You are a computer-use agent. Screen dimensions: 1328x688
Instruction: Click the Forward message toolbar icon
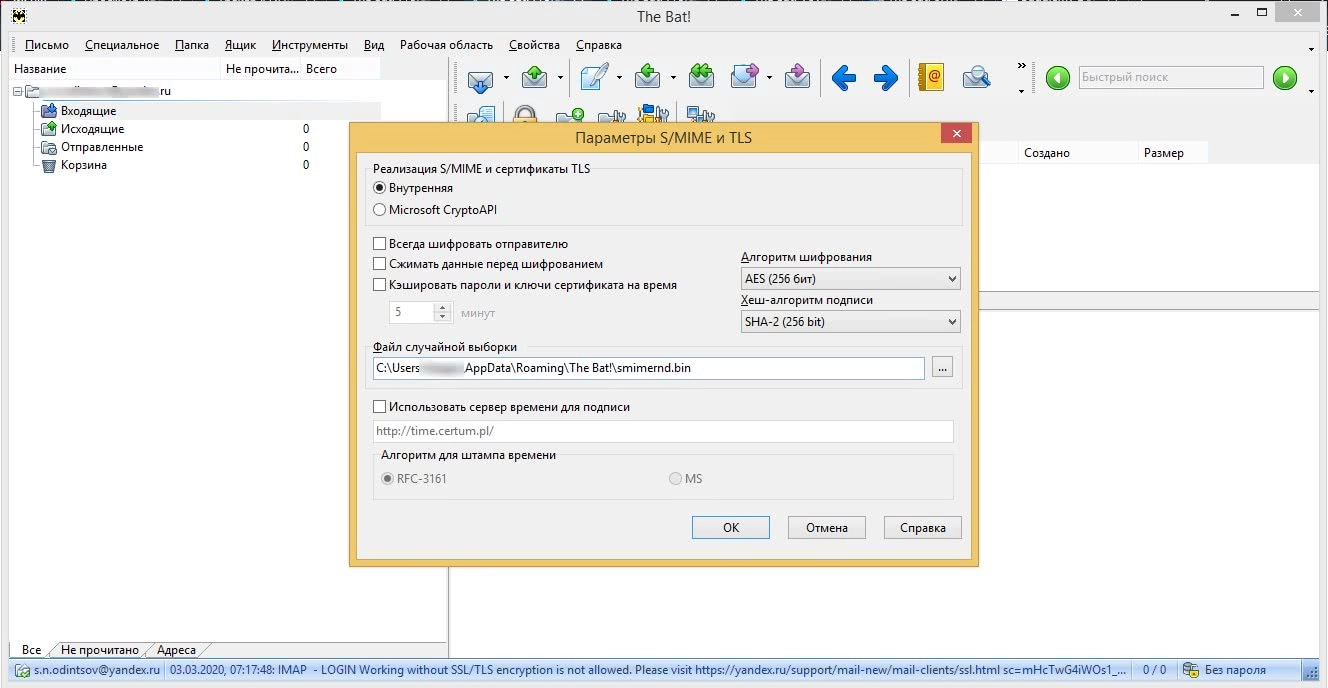(x=745, y=78)
